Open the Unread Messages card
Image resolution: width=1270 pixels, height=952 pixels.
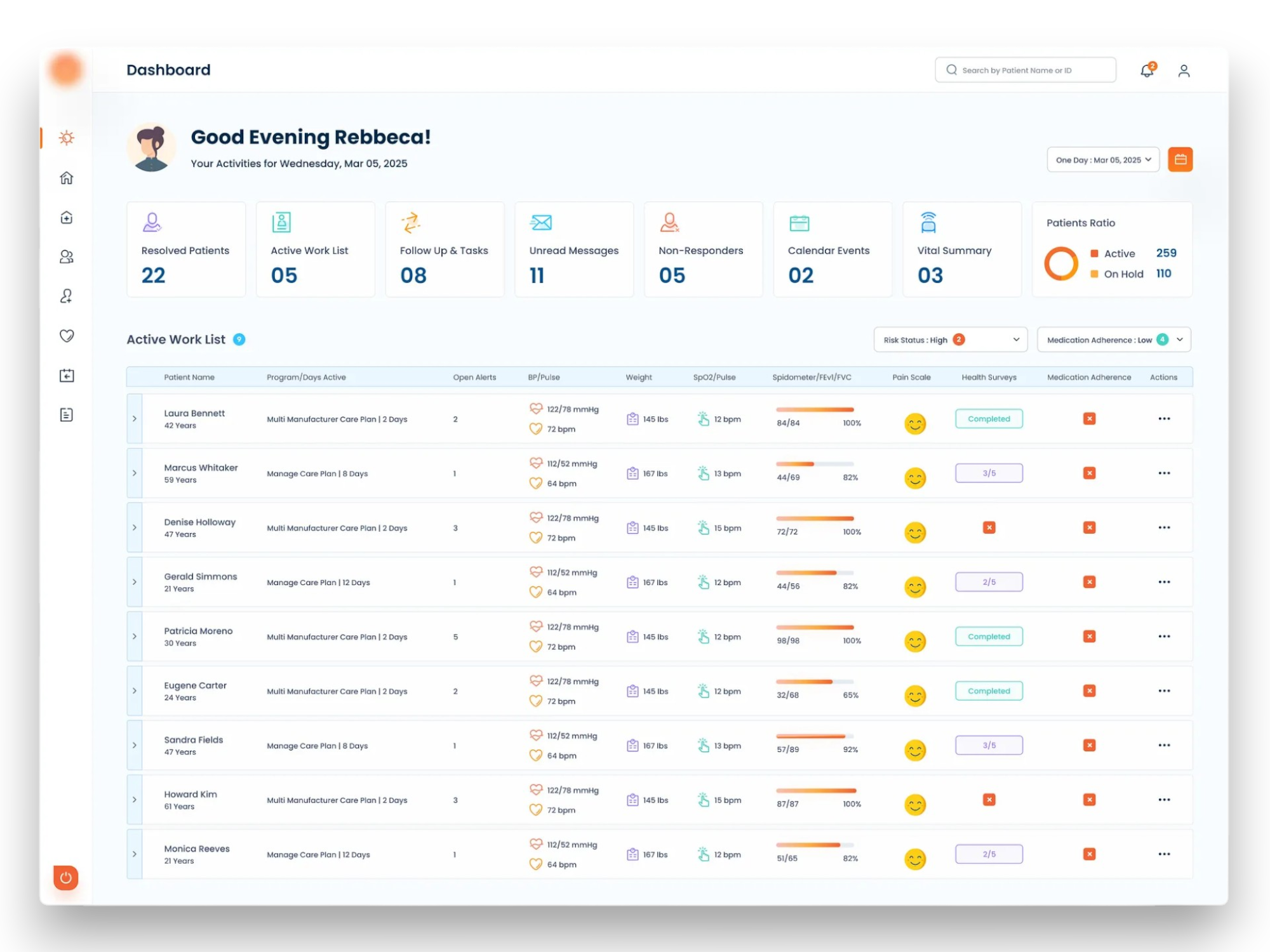pos(573,249)
